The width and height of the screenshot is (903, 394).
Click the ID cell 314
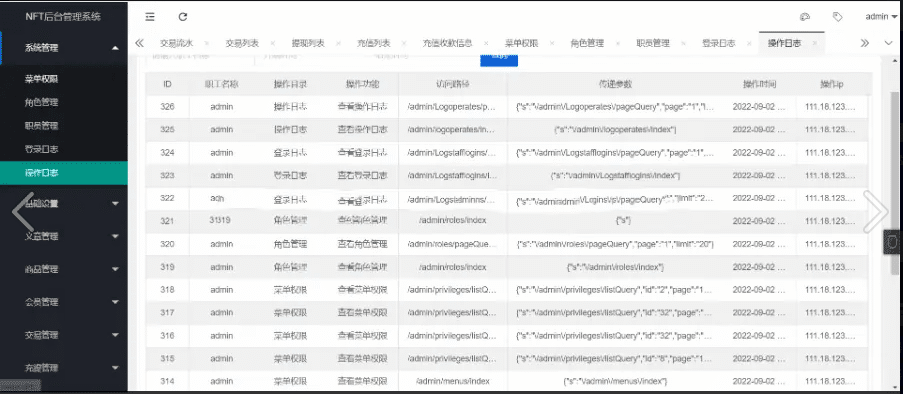167,381
